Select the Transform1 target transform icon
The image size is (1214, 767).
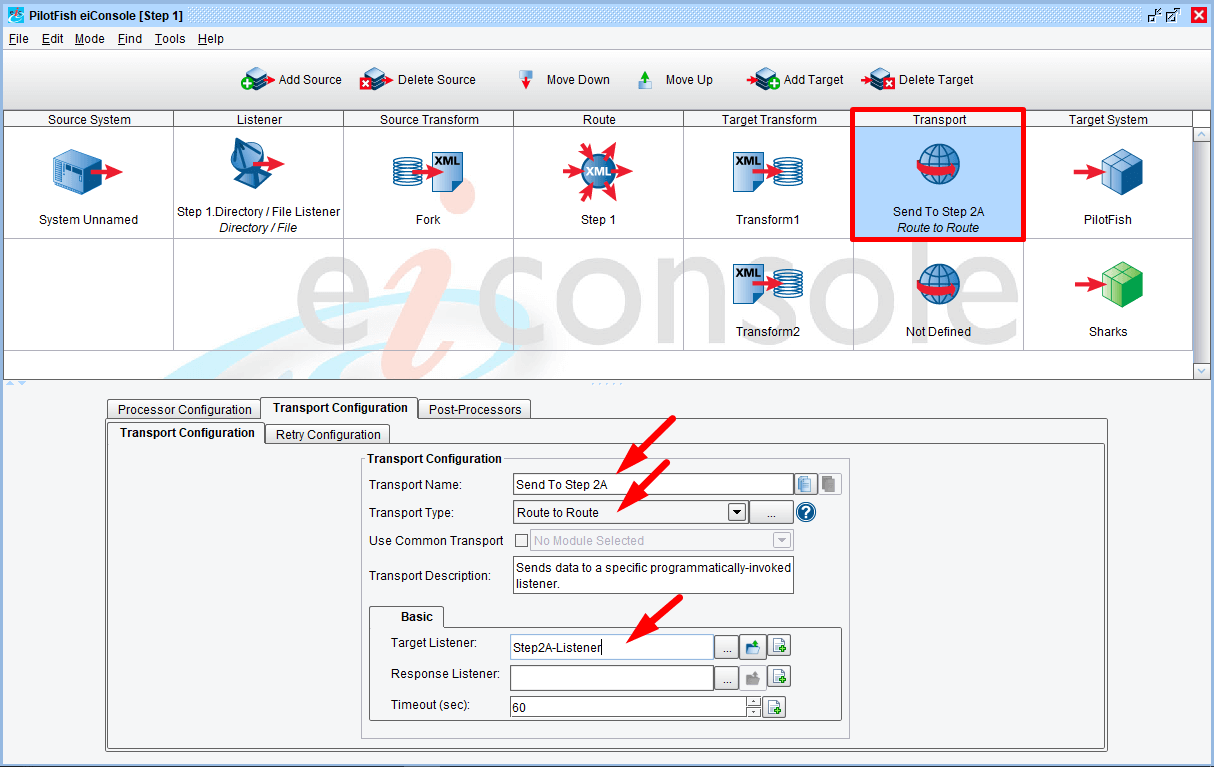(x=768, y=172)
